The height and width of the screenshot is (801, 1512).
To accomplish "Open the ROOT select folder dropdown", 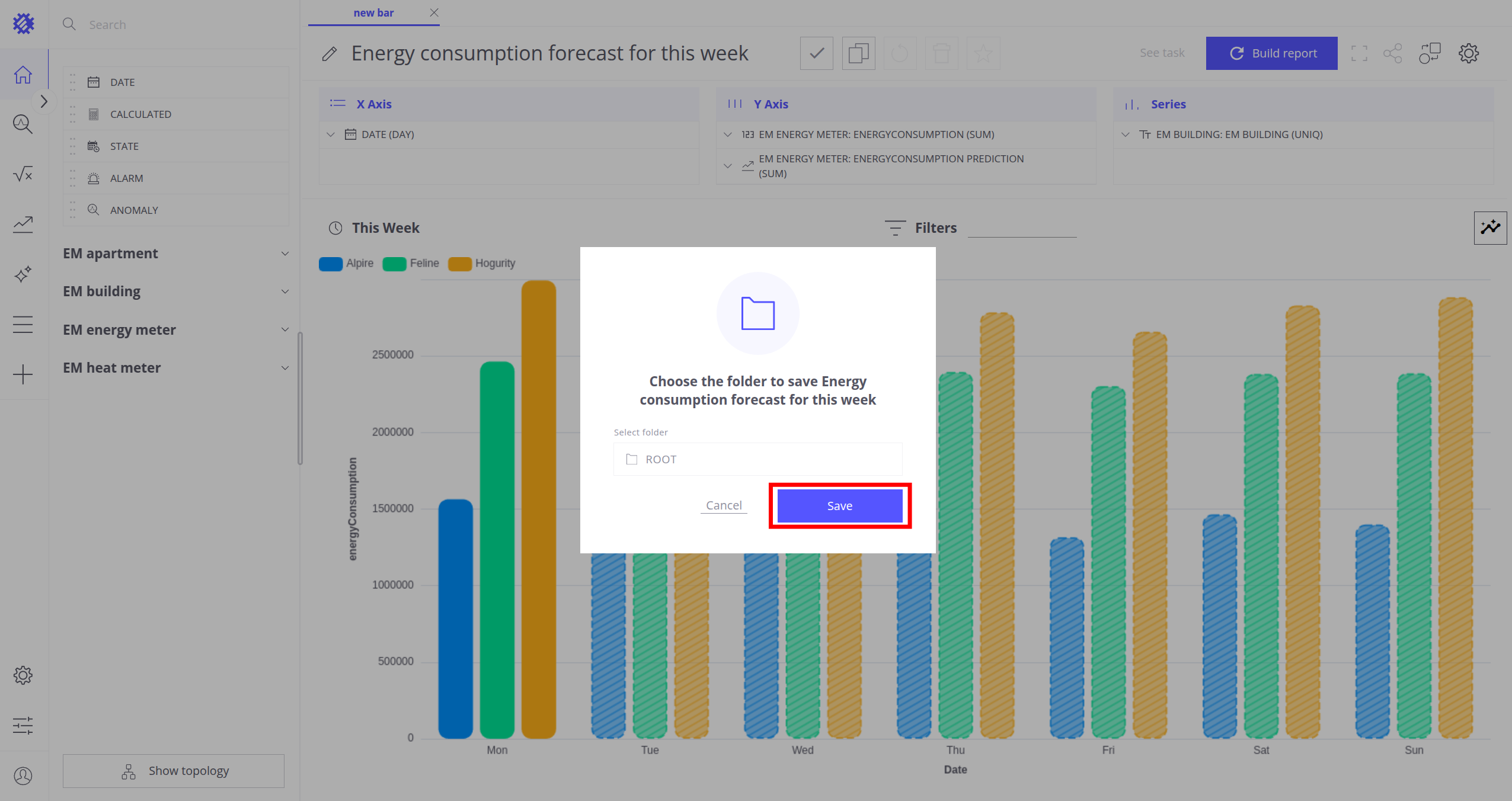I will [x=757, y=459].
